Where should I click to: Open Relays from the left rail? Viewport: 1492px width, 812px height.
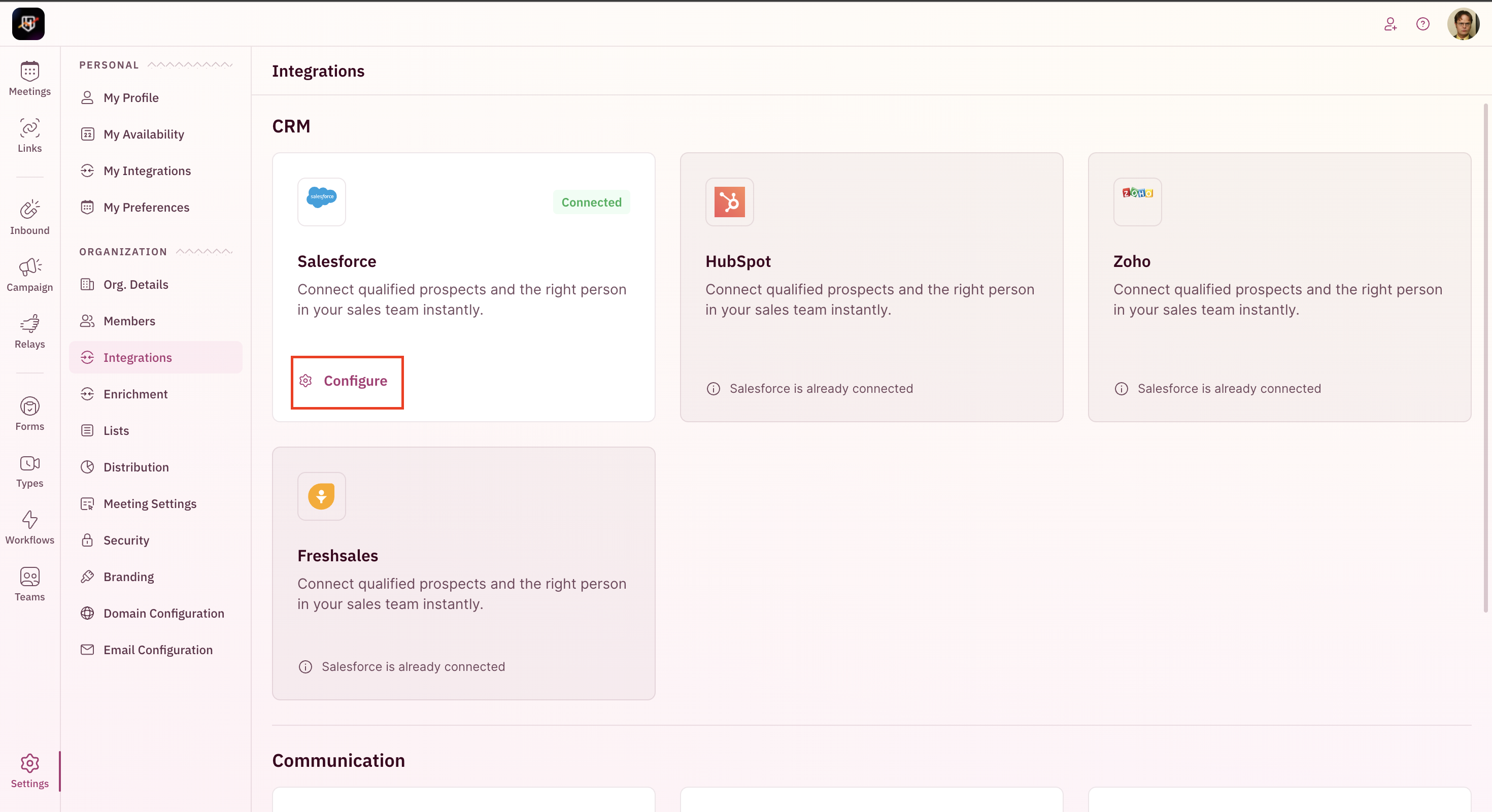coord(29,331)
